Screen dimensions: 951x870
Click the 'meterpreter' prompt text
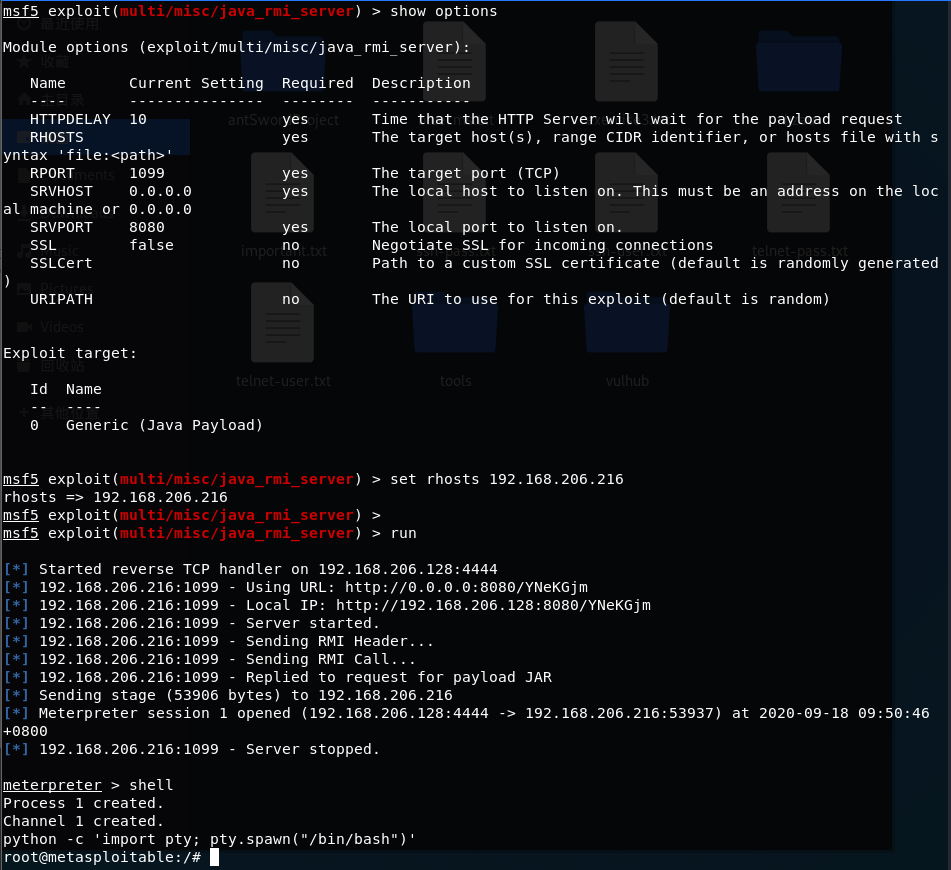[52, 785]
